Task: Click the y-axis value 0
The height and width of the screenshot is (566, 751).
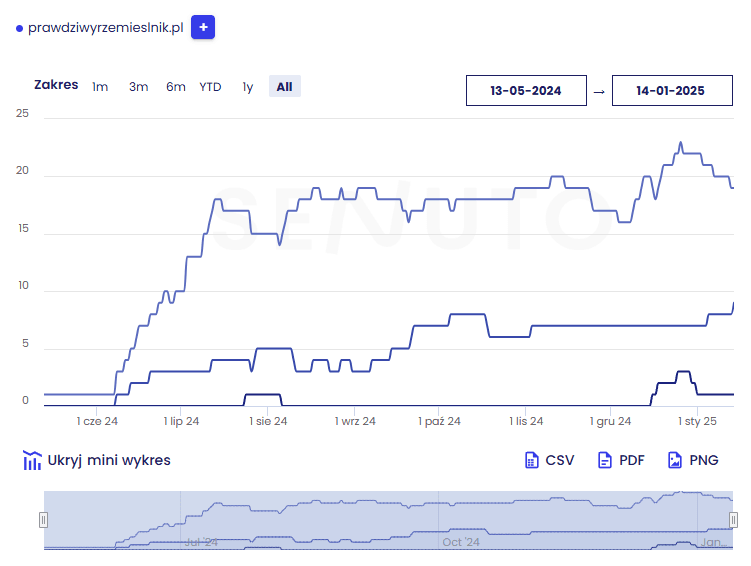Action: [x=25, y=400]
